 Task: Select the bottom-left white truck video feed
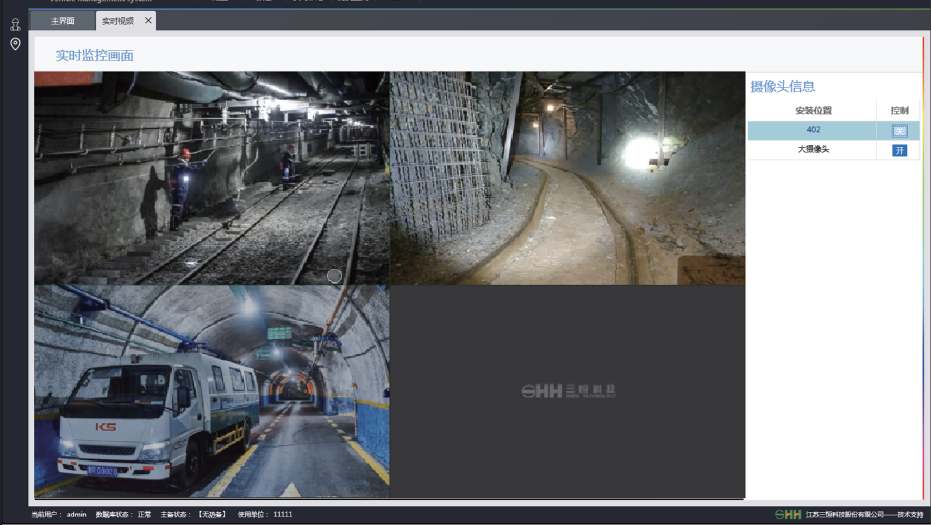211,391
